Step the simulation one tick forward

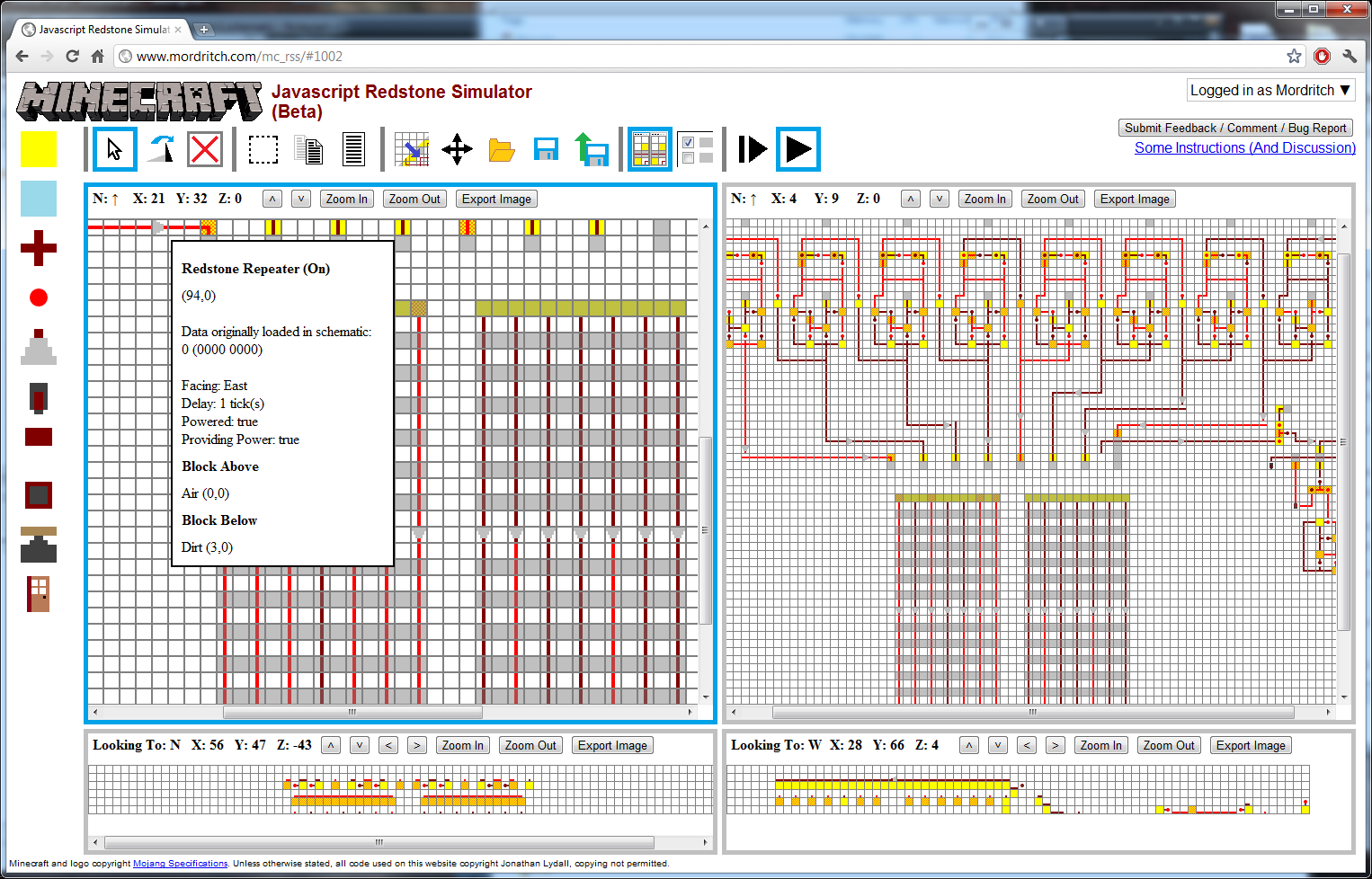pos(753,149)
